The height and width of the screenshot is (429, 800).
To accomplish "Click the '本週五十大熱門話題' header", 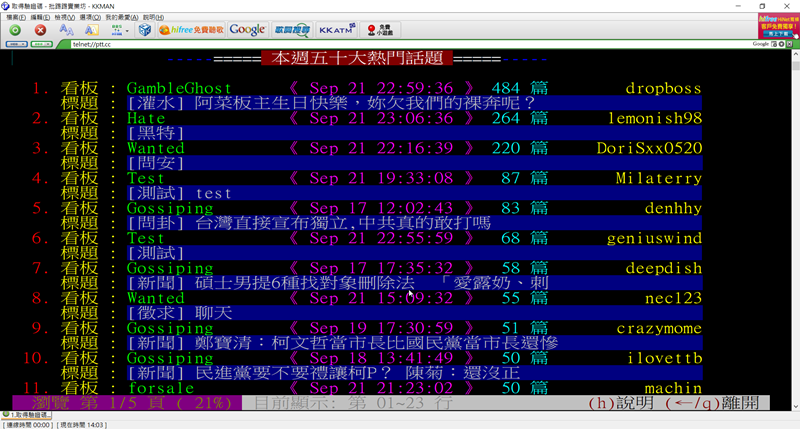I will pos(357,58).
